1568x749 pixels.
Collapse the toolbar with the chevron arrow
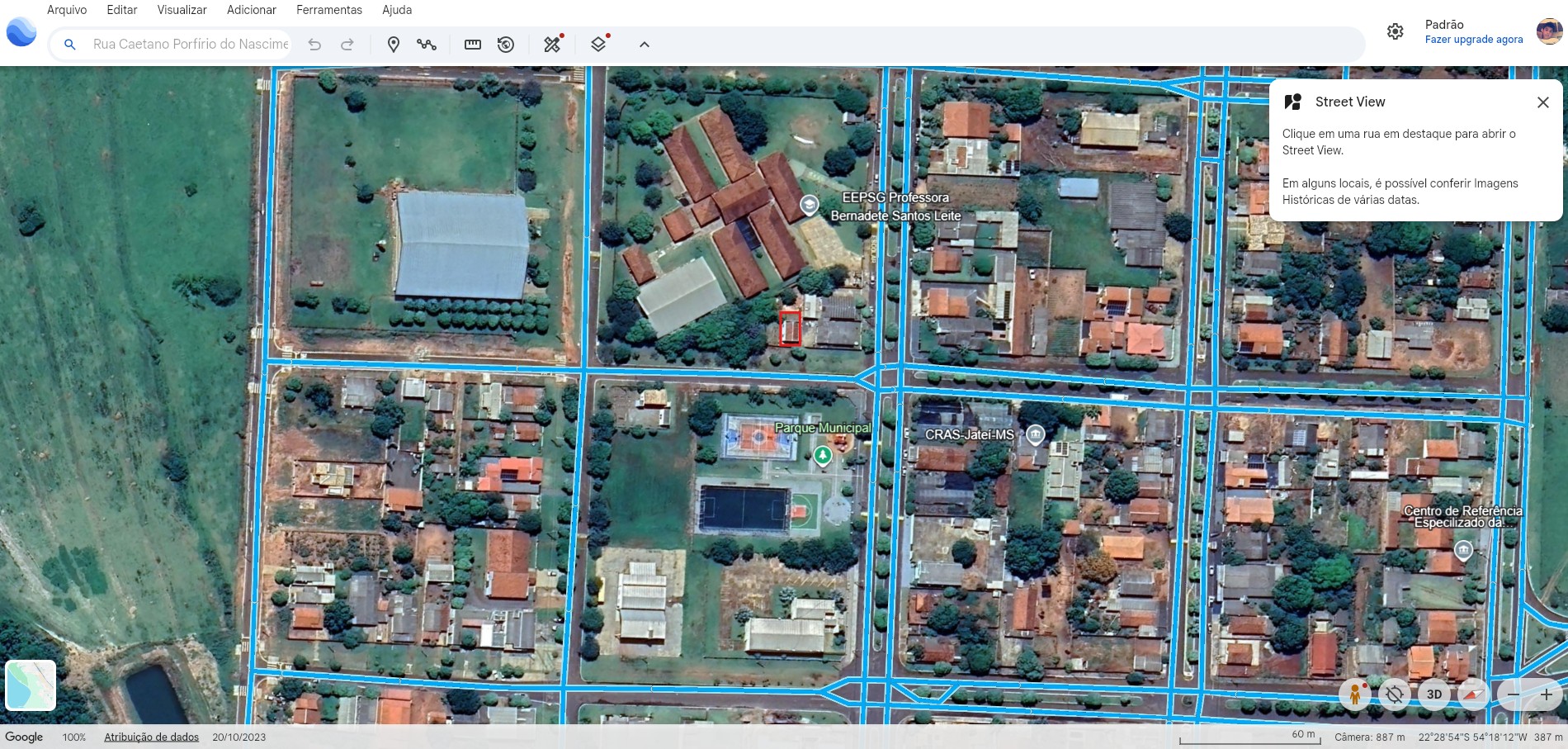coord(645,45)
